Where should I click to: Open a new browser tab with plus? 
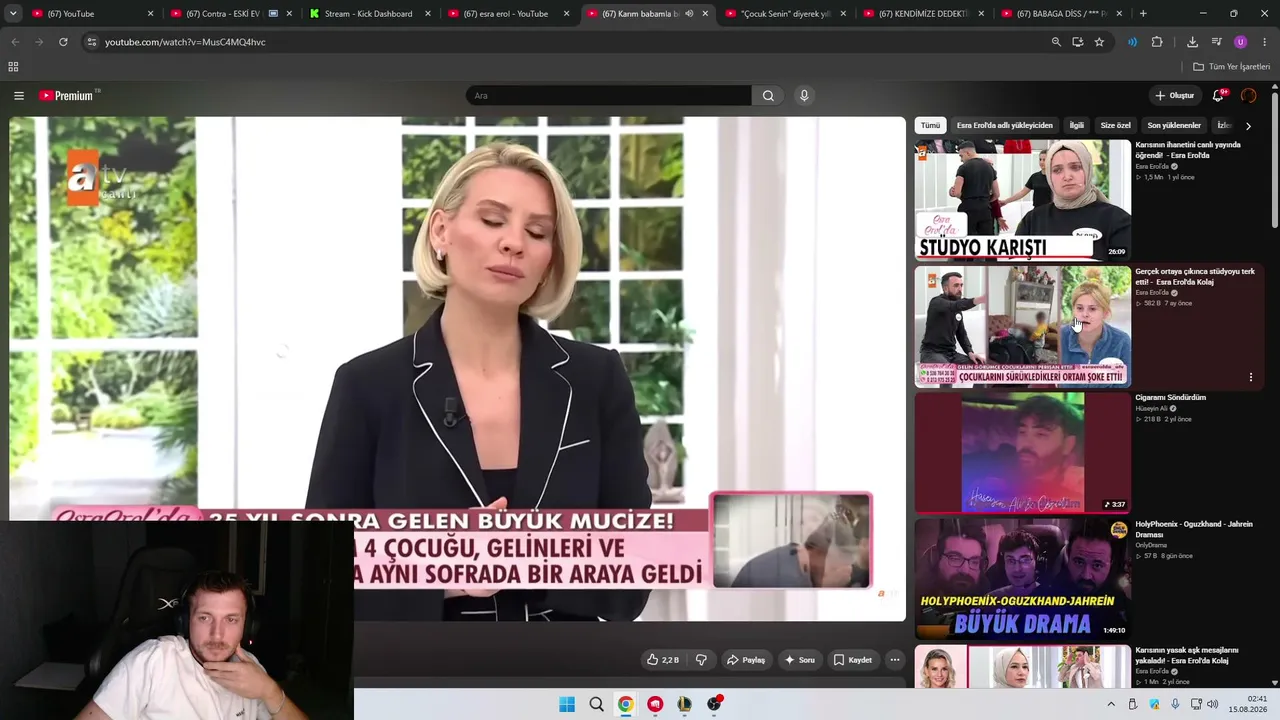[x=1143, y=14]
